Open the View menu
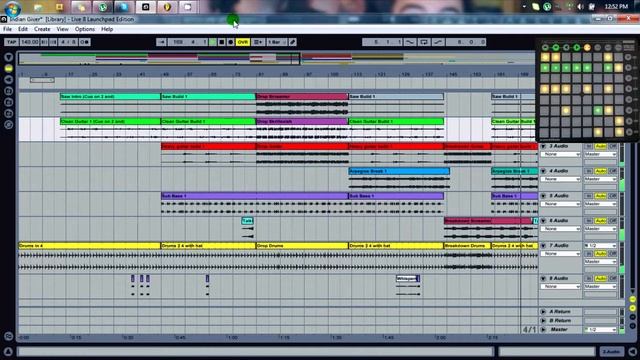Image resolution: width=640 pixels, height=360 pixels. pos(62,29)
